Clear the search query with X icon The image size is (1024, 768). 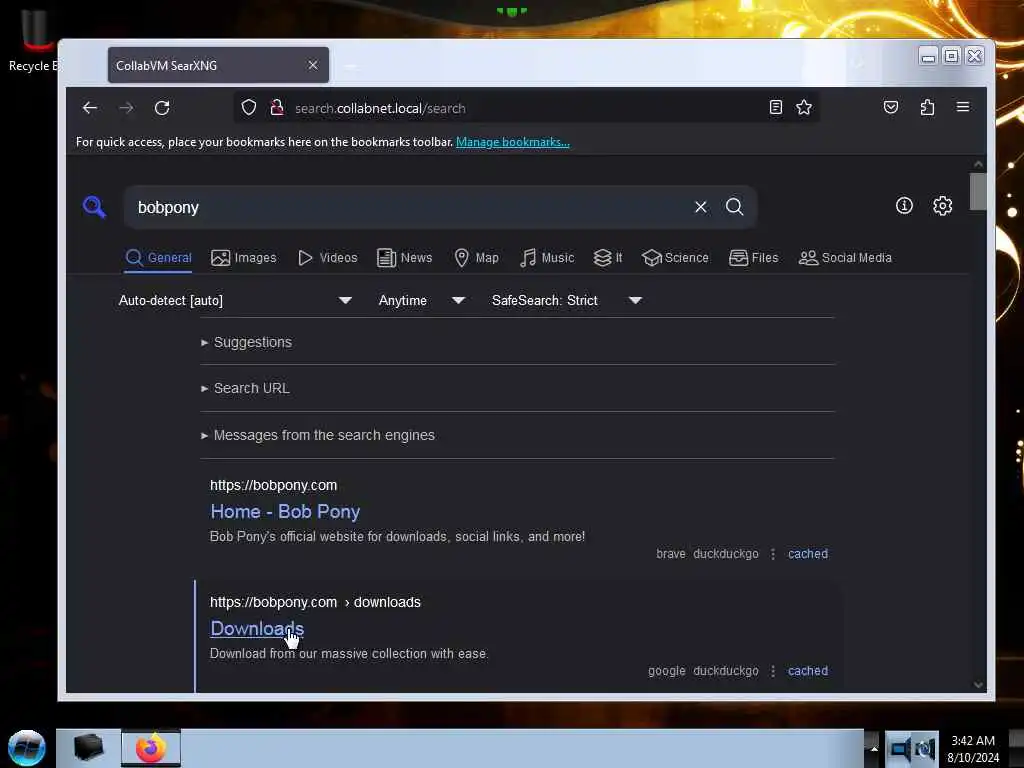(701, 207)
